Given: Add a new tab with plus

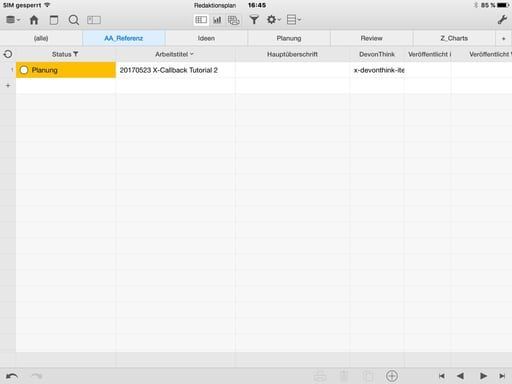Looking at the screenshot, I should click(x=503, y=39).
